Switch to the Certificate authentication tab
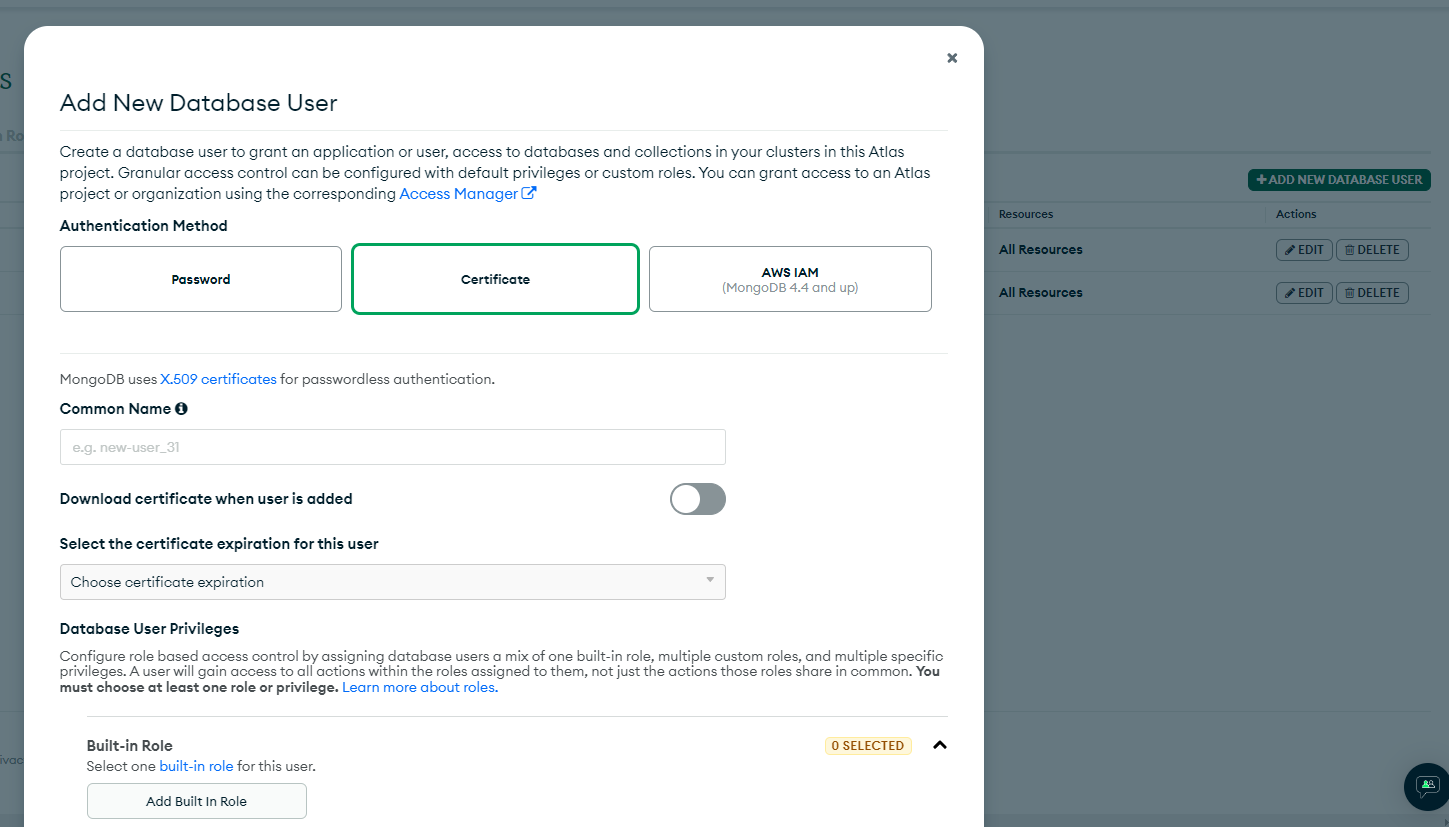The width and height of the screenshot is (1449, 827). pos(495,278)
